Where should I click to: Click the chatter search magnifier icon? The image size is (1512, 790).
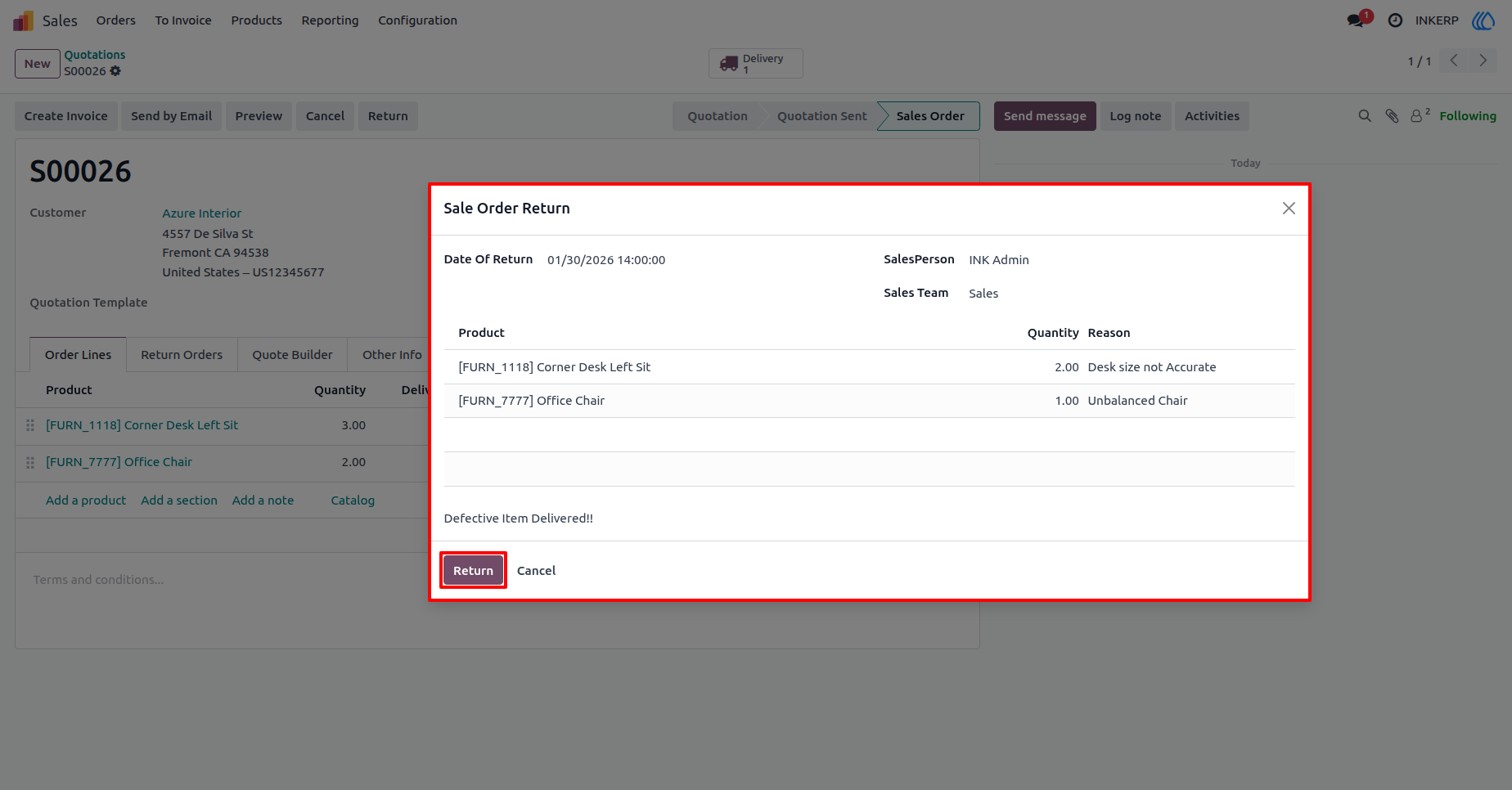pos(1365,116)
